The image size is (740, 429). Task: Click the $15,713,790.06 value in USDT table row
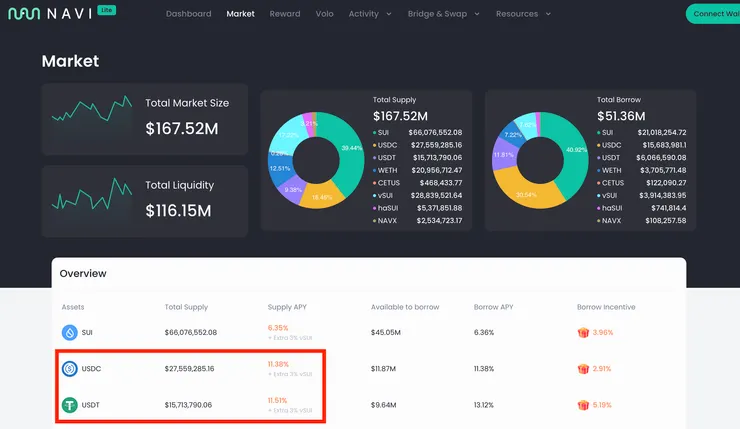pos(188,405)
